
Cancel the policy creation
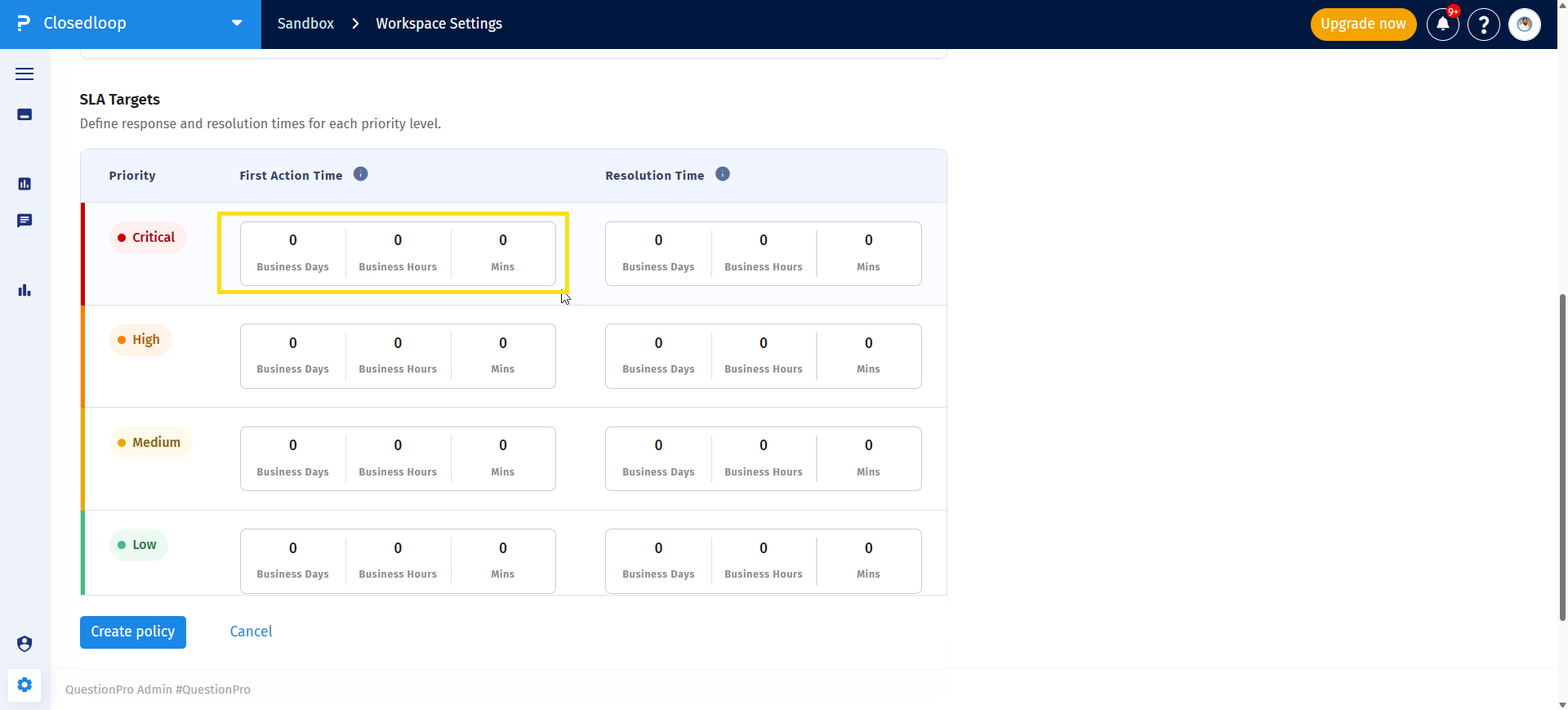251,632
